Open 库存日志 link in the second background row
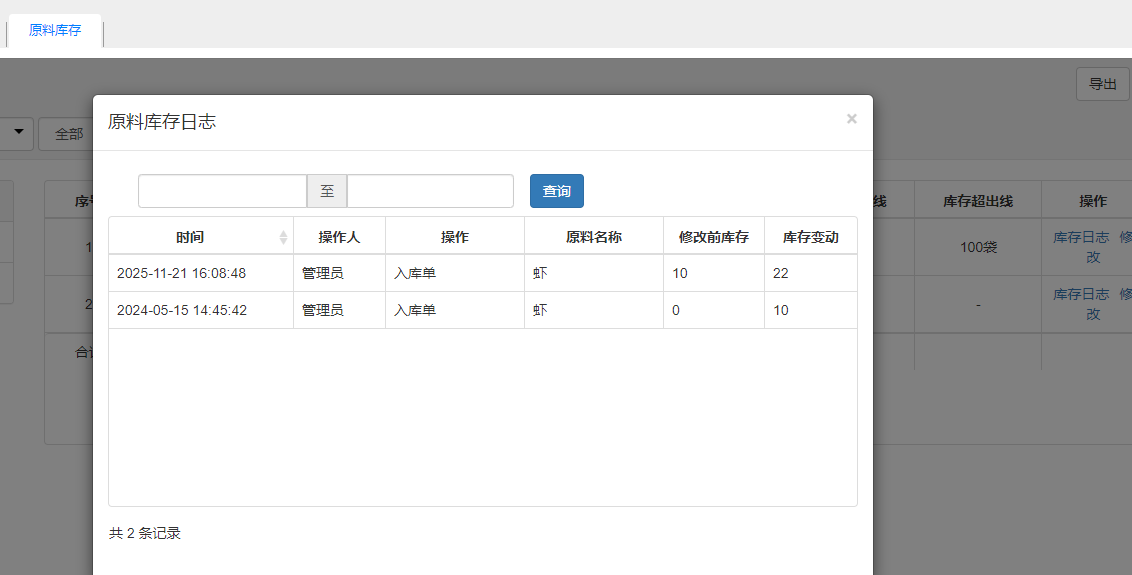 pos(1080,294)
